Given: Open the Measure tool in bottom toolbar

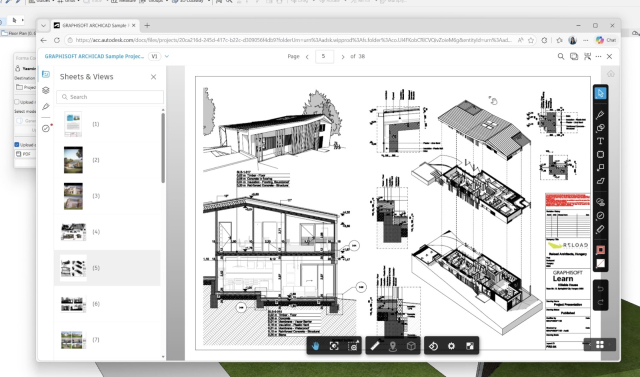Looking at the screenshot, I should pyautogui.click(x=375, y=346).
